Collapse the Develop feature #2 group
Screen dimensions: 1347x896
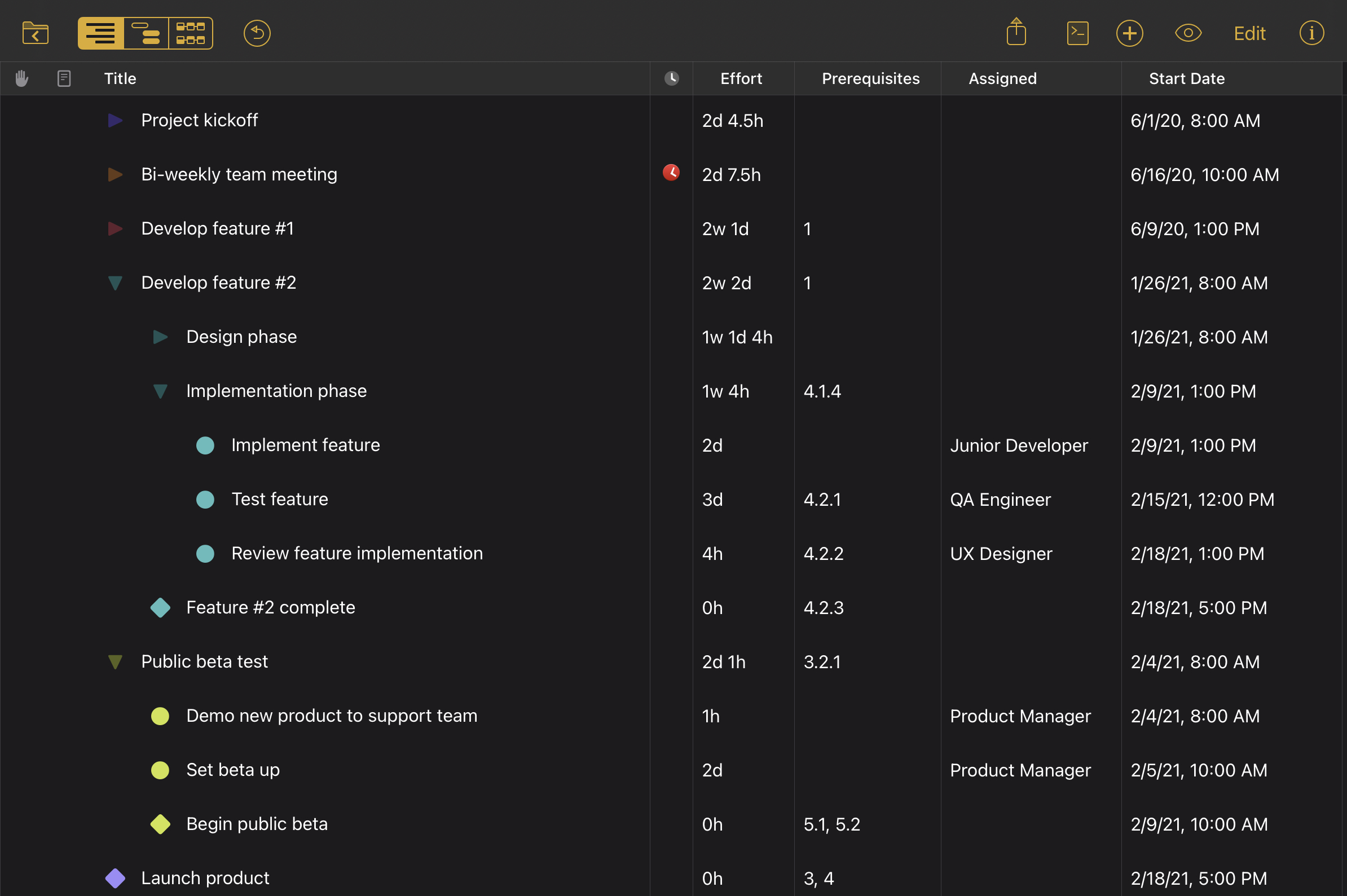click(115, 282)
